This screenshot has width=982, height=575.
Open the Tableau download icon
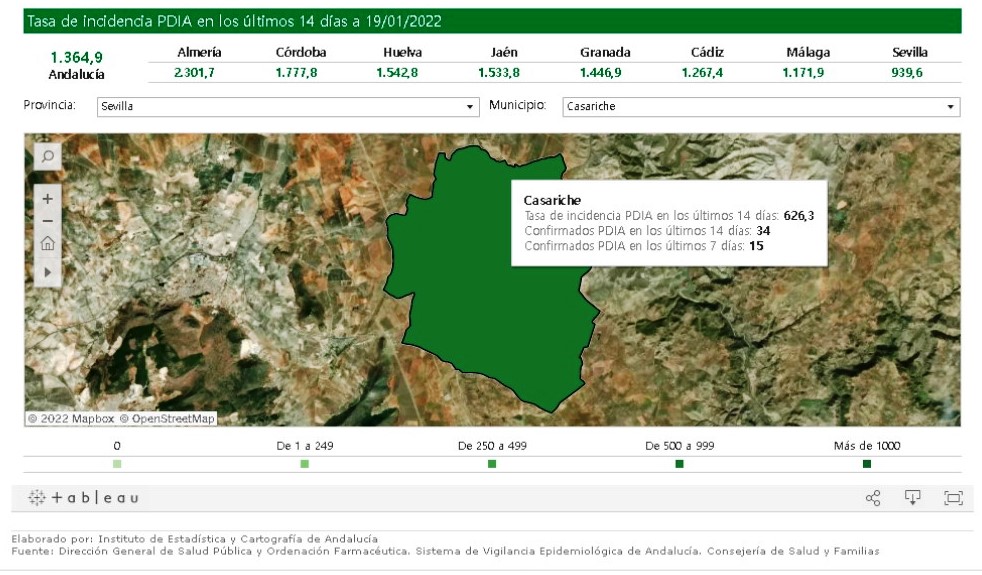point(912,498)
